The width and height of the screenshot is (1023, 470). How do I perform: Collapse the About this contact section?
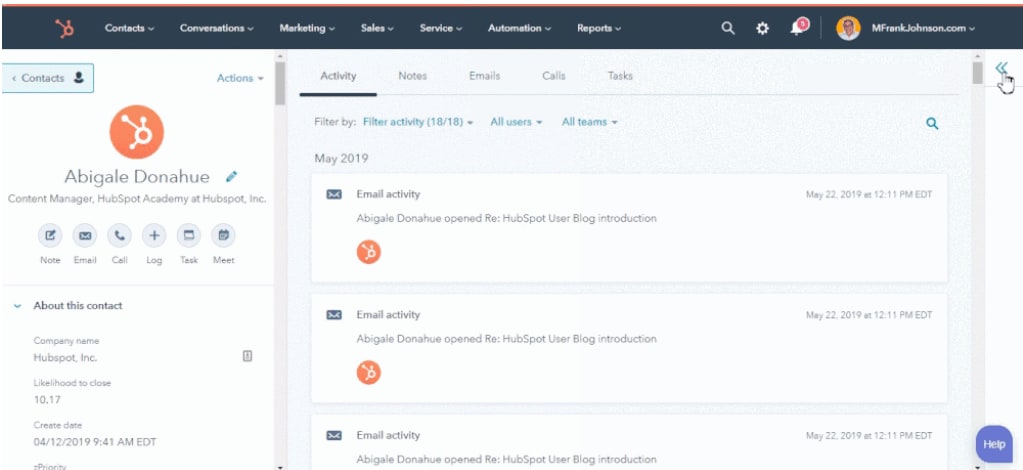[x=18, y=306]
